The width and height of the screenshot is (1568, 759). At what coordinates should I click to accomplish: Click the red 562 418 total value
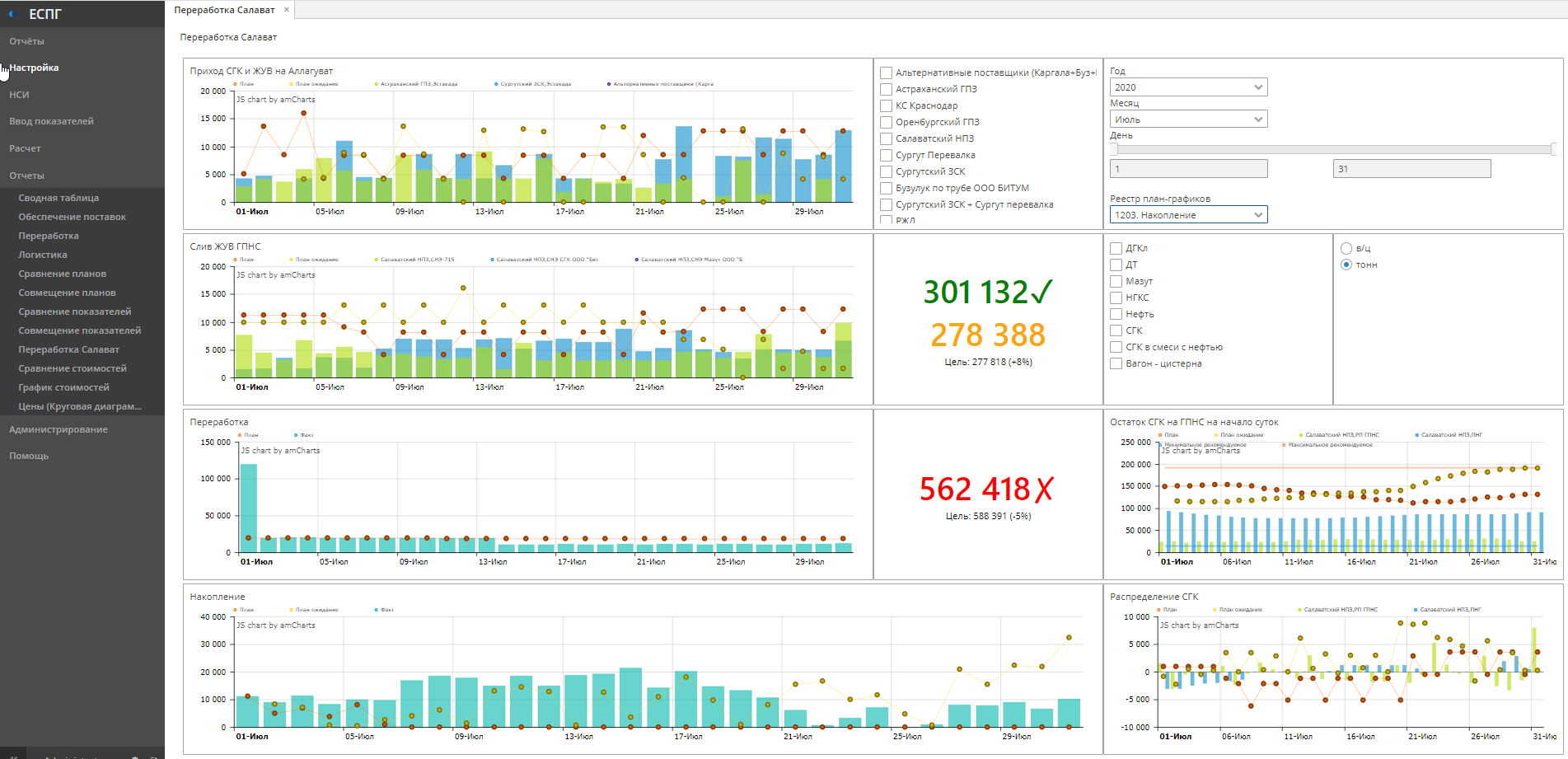(x=987, y=489)
